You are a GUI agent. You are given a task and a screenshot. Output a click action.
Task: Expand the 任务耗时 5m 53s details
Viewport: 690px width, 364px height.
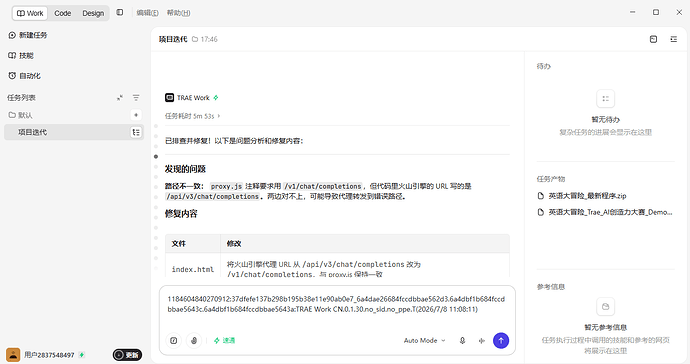tap(193, 116)
